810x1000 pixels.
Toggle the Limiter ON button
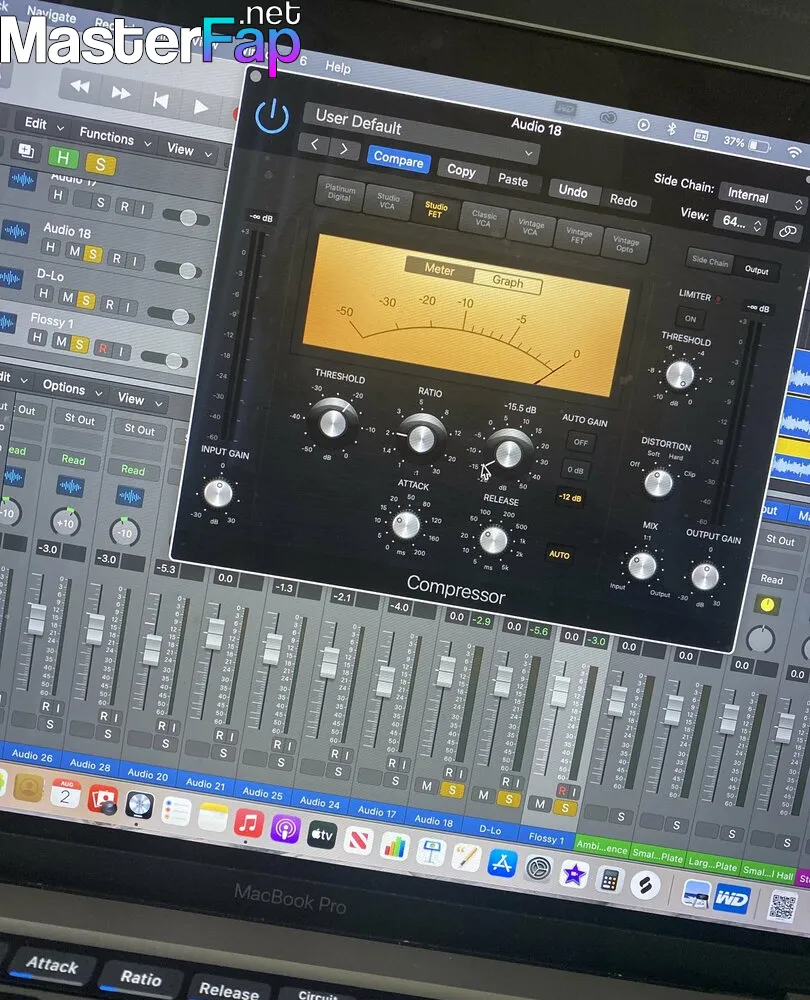point(690,320)
